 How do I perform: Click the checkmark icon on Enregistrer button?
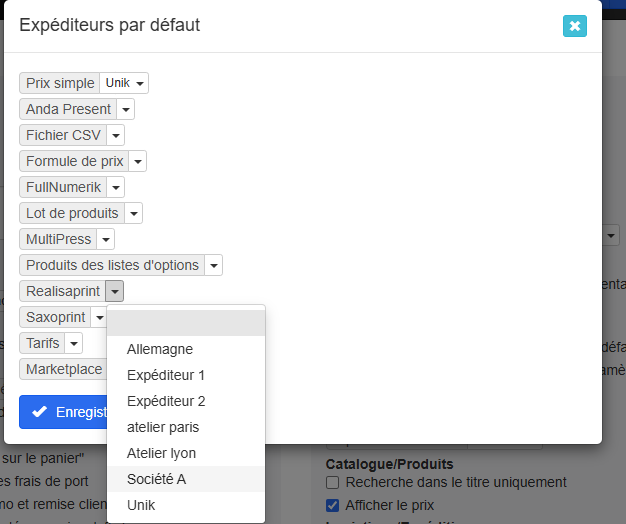pyautogui.click(x=40, y=411)
